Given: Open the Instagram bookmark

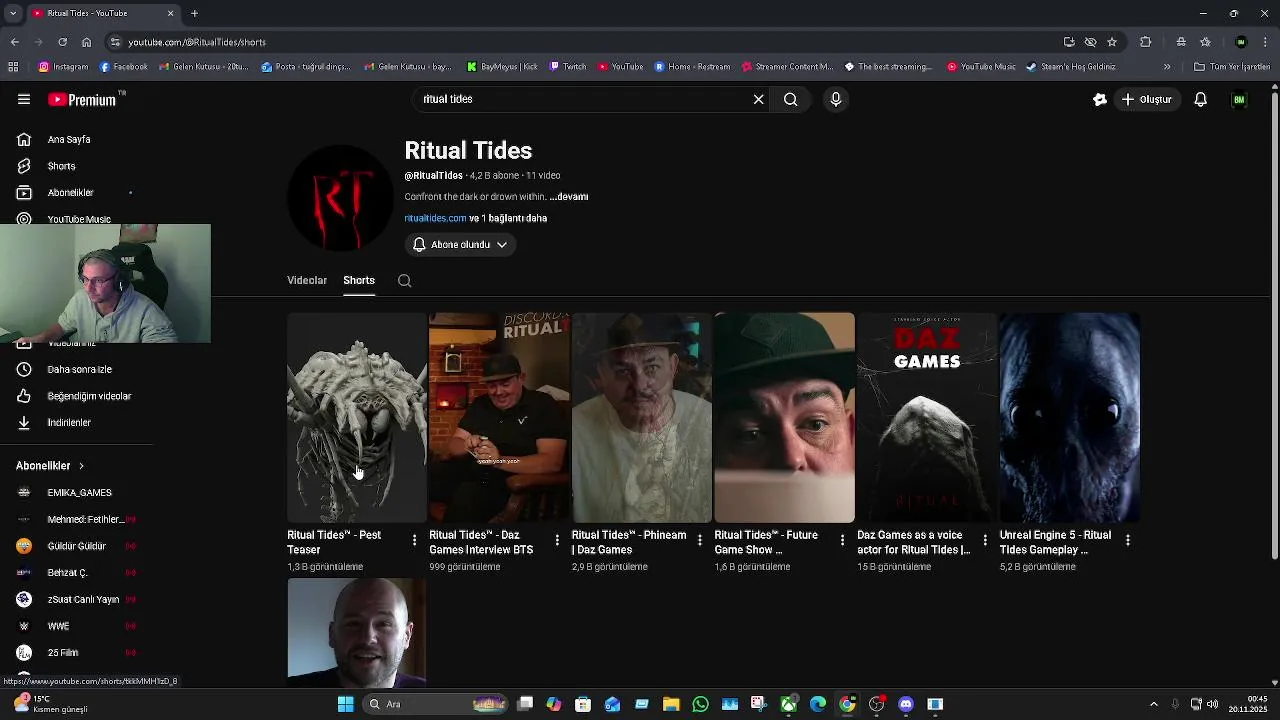Looking at the screenshot, I should click(x=64, y=67).
